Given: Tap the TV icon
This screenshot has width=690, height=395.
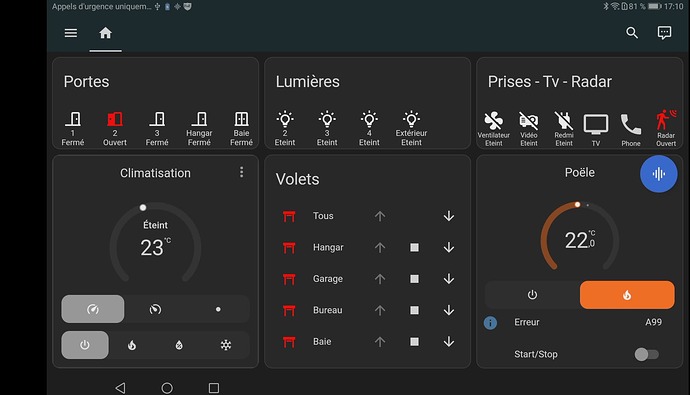Looking at the screenshot, I should (x=596, y=124).
